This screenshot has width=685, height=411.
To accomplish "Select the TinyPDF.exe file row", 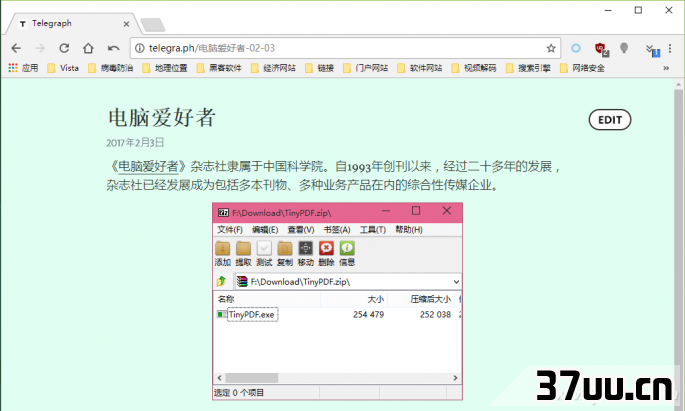I will (337, 314).
